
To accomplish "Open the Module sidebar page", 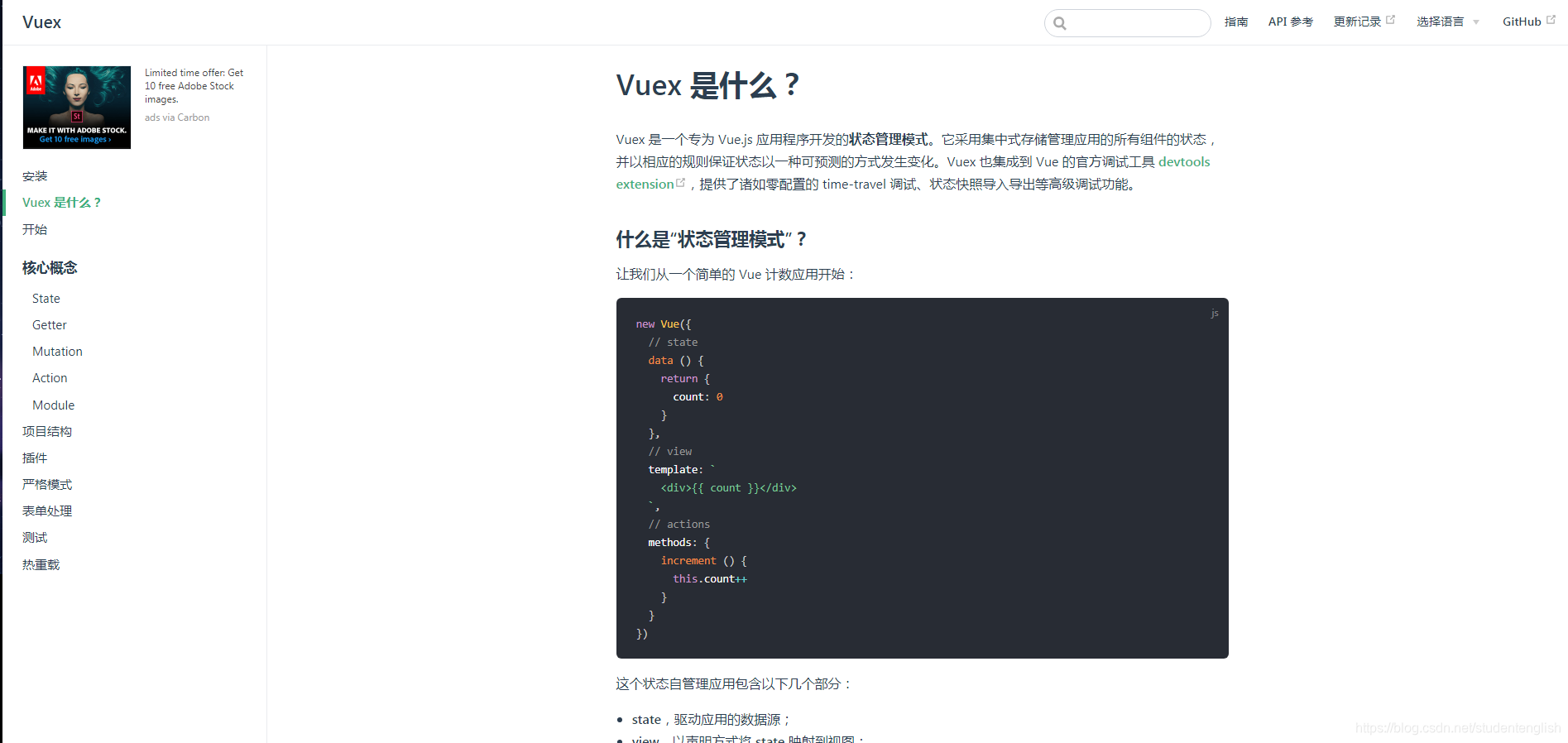I will pyautogui.click(x=53, y=405).
